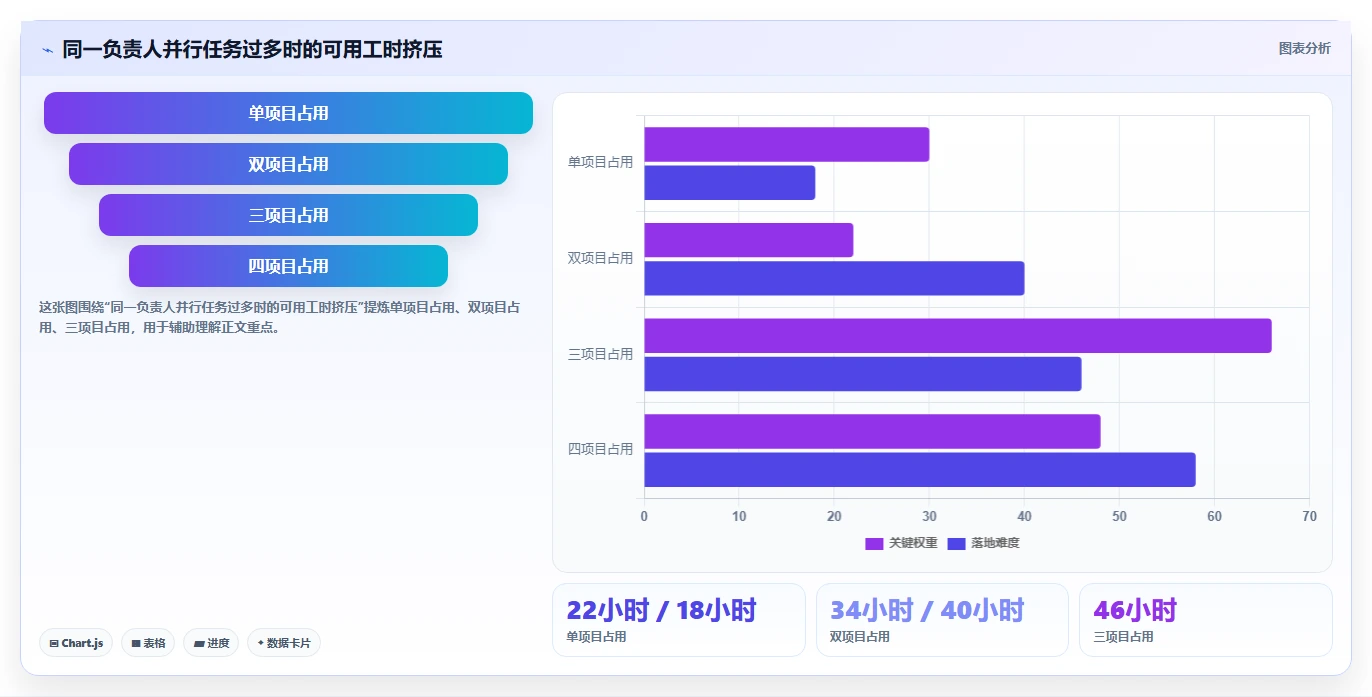Image resolution: width=1372 pixels, height=697 pixels.
Task: Click the header icon beside the title
Action: [x=47, y=49]
